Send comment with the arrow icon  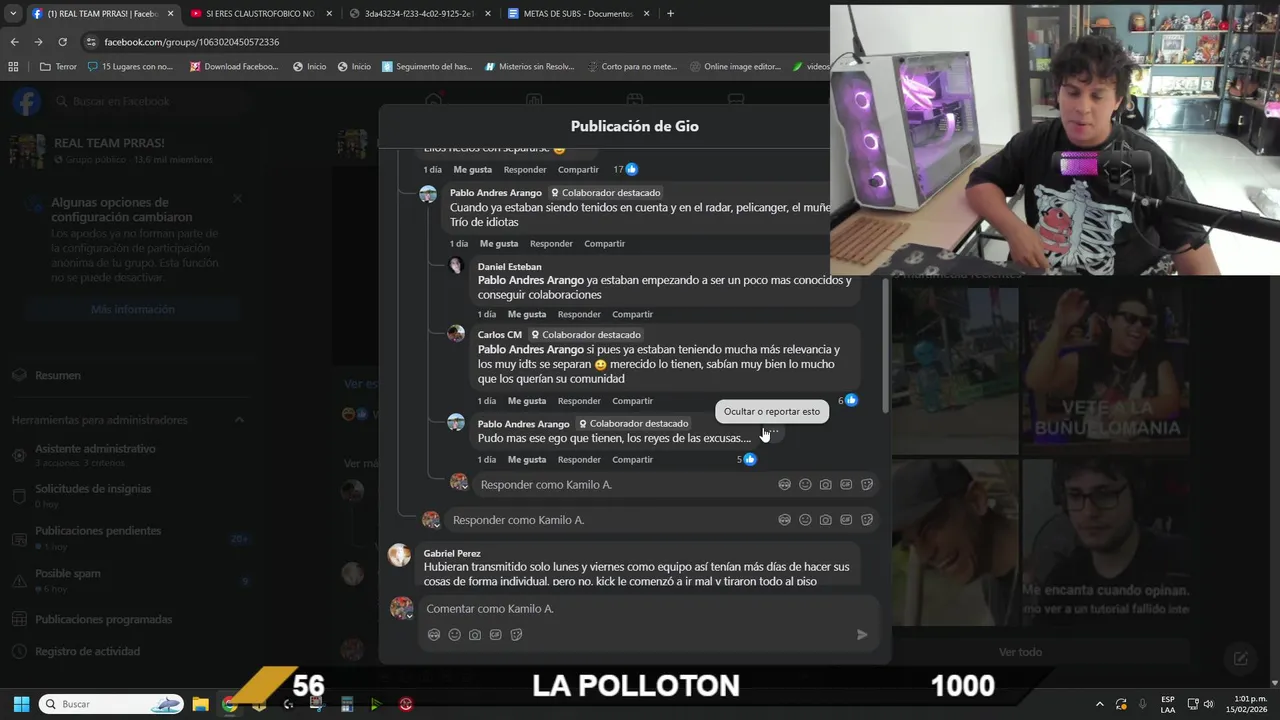coord(862,634)
